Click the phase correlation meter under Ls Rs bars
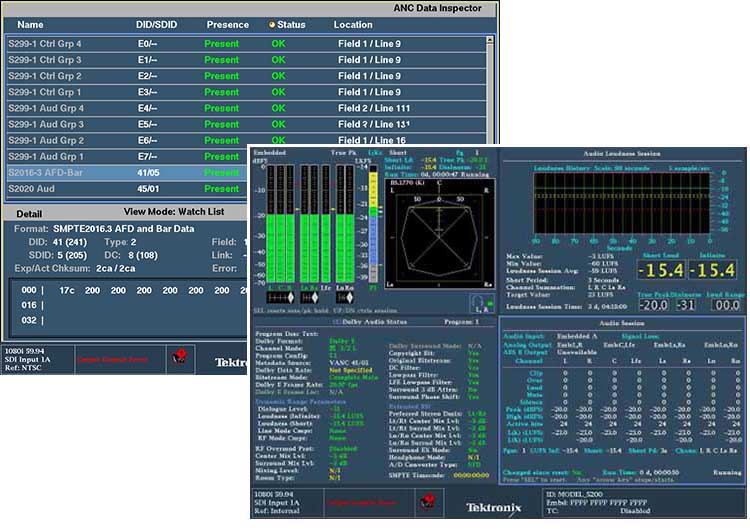The image size is (750, 530). click(309, 298)
